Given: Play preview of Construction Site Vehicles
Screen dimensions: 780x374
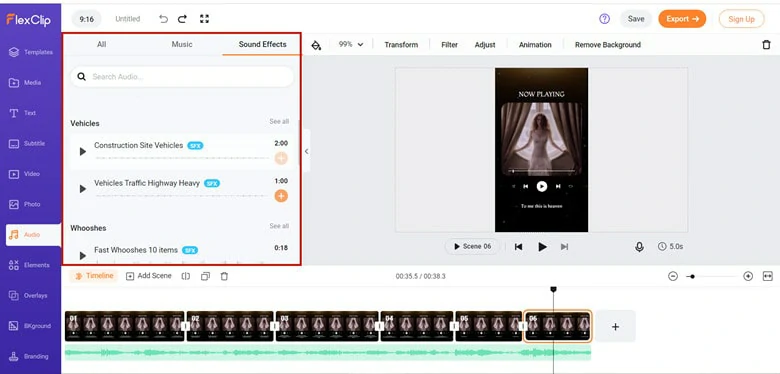Looking at the screenshot, I should pos(83,151).
